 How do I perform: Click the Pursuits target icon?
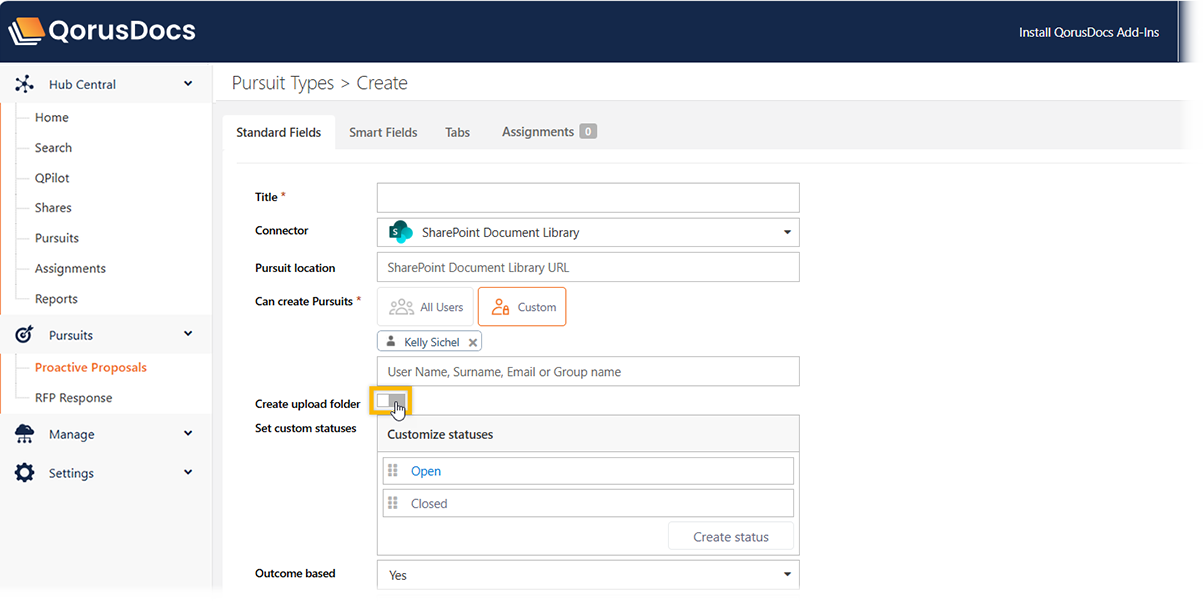[x=25, y=335]
